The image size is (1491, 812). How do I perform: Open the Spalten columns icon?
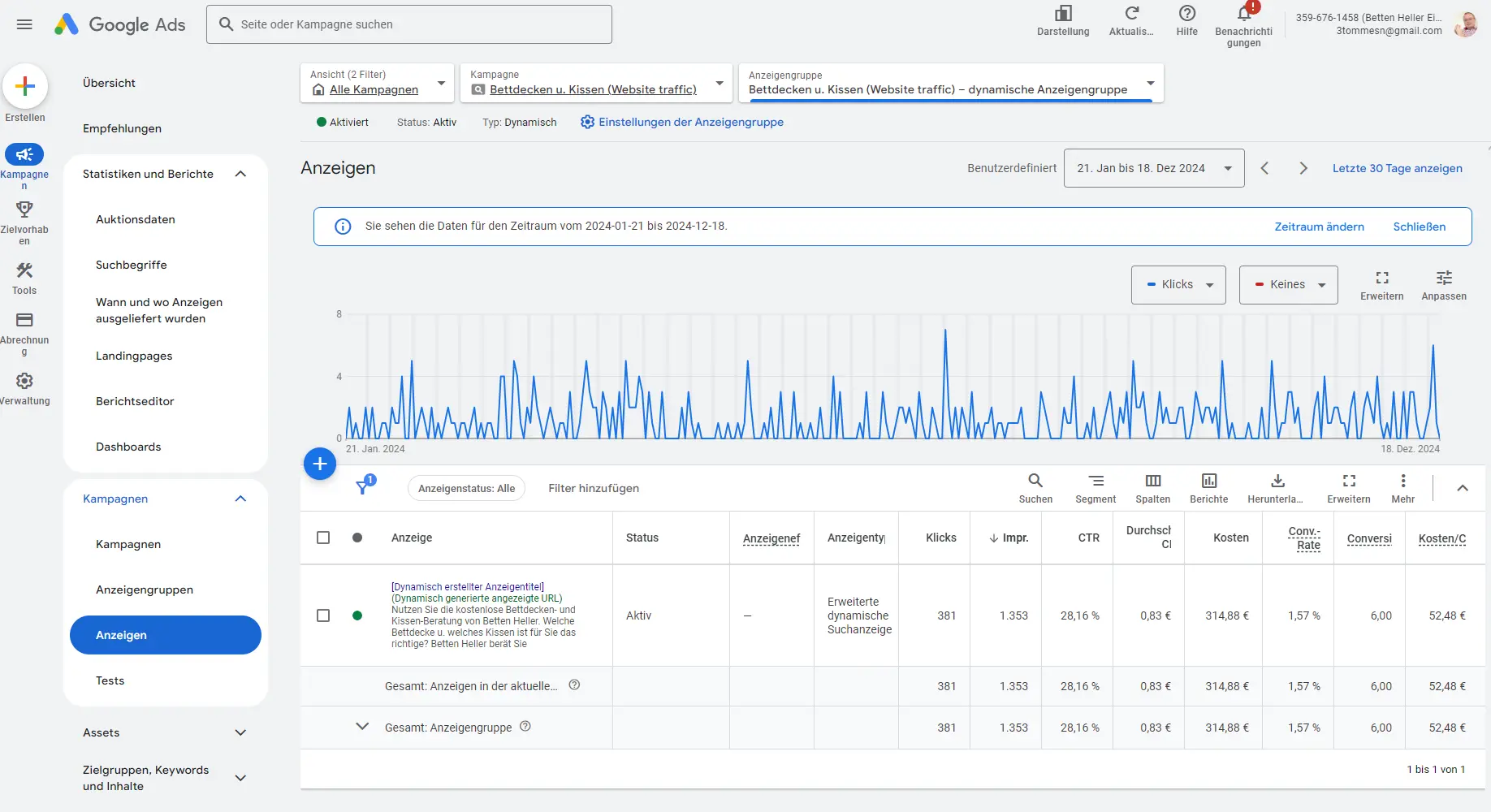1153,481
